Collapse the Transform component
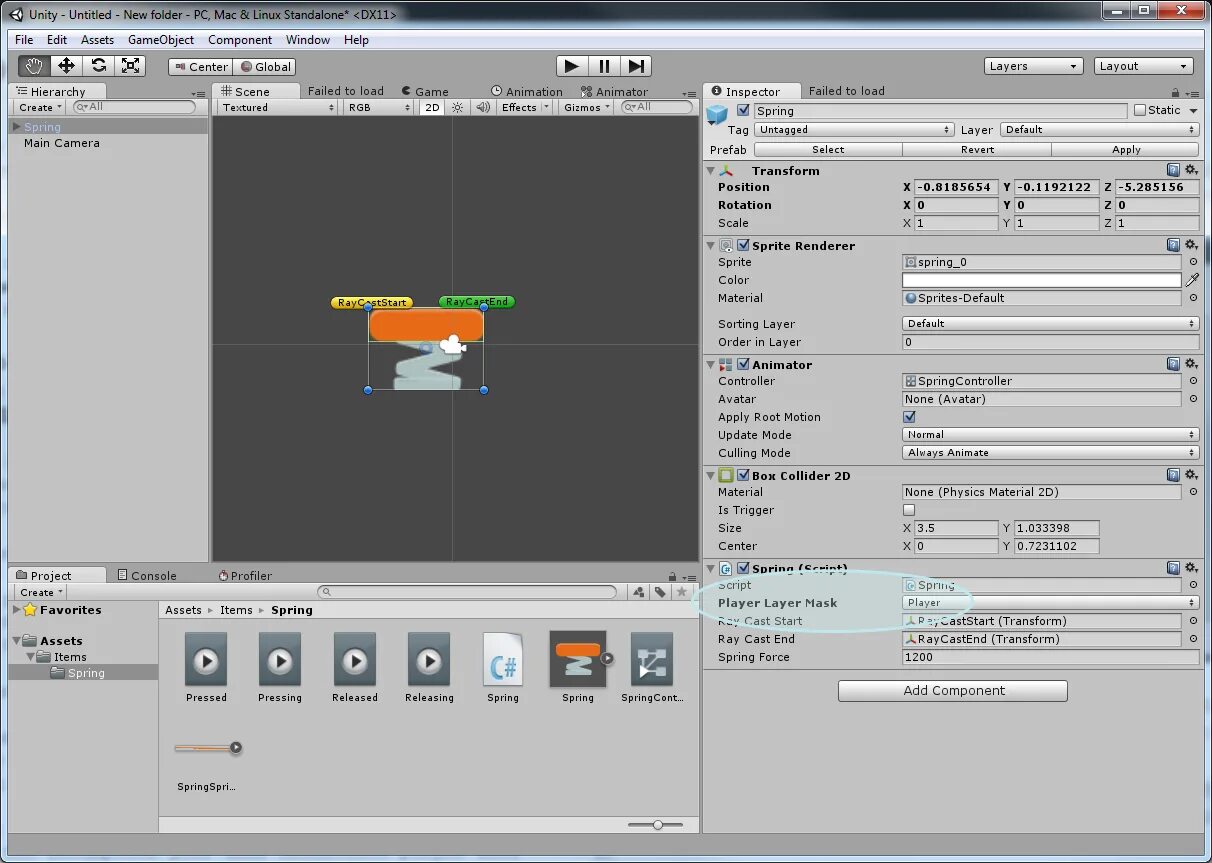This screenshot has width=1212, height=863. [711, 171]
